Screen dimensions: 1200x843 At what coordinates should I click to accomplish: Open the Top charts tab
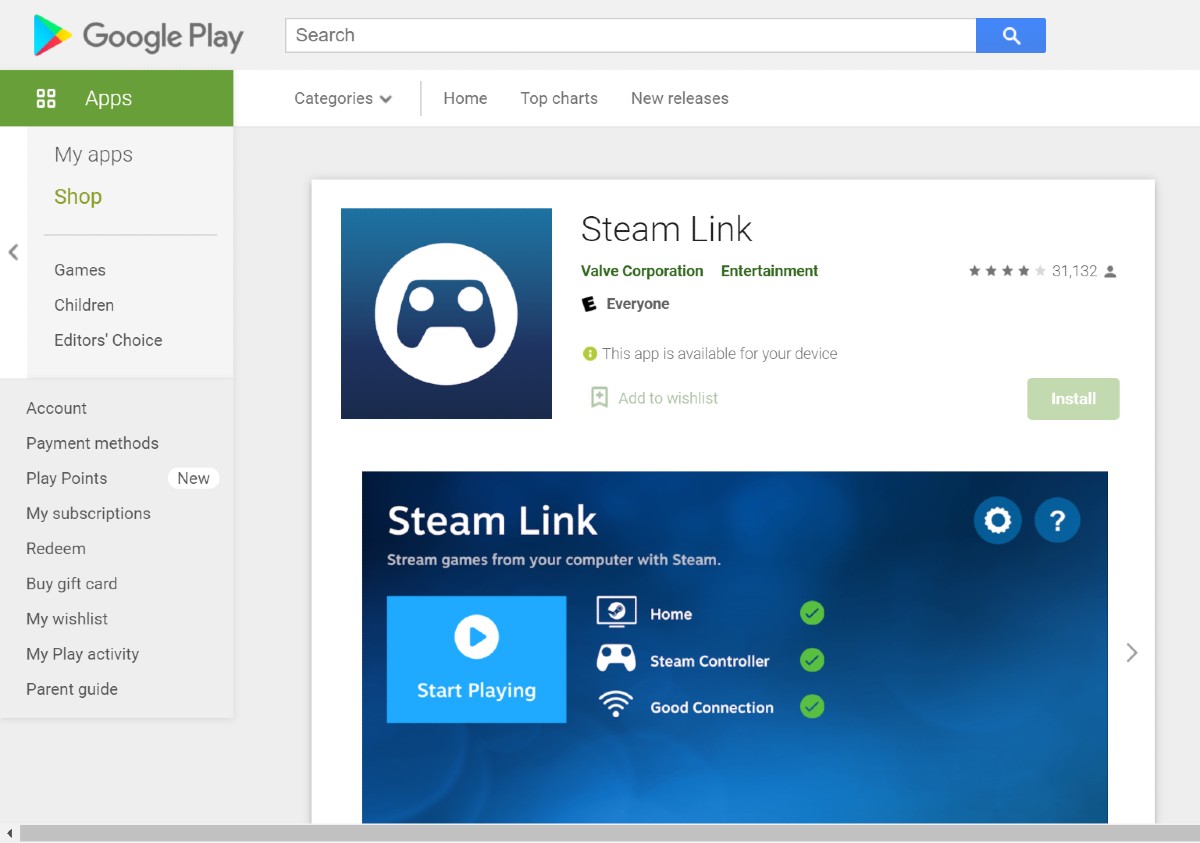(x=559, y=98)
